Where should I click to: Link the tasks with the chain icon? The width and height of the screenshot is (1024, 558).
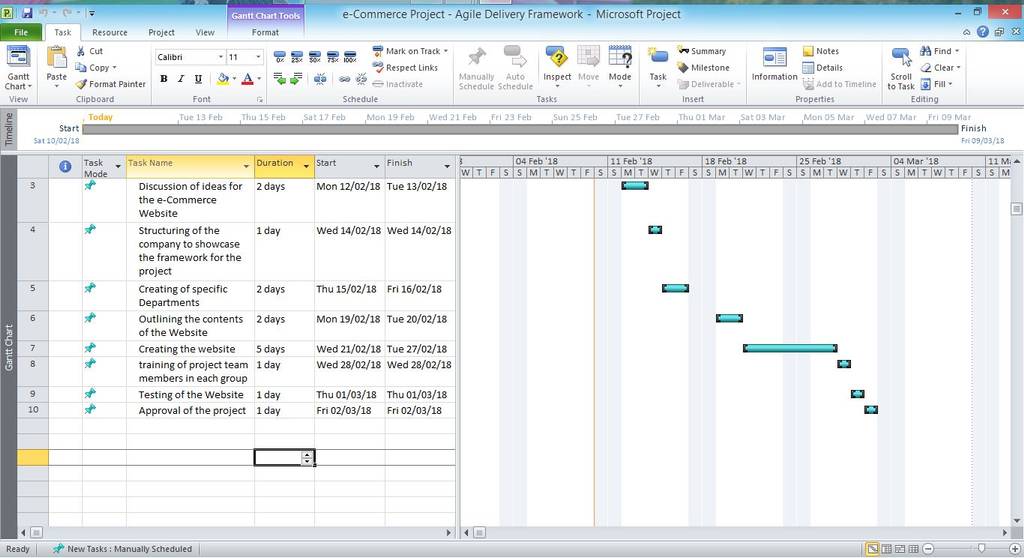344,79
